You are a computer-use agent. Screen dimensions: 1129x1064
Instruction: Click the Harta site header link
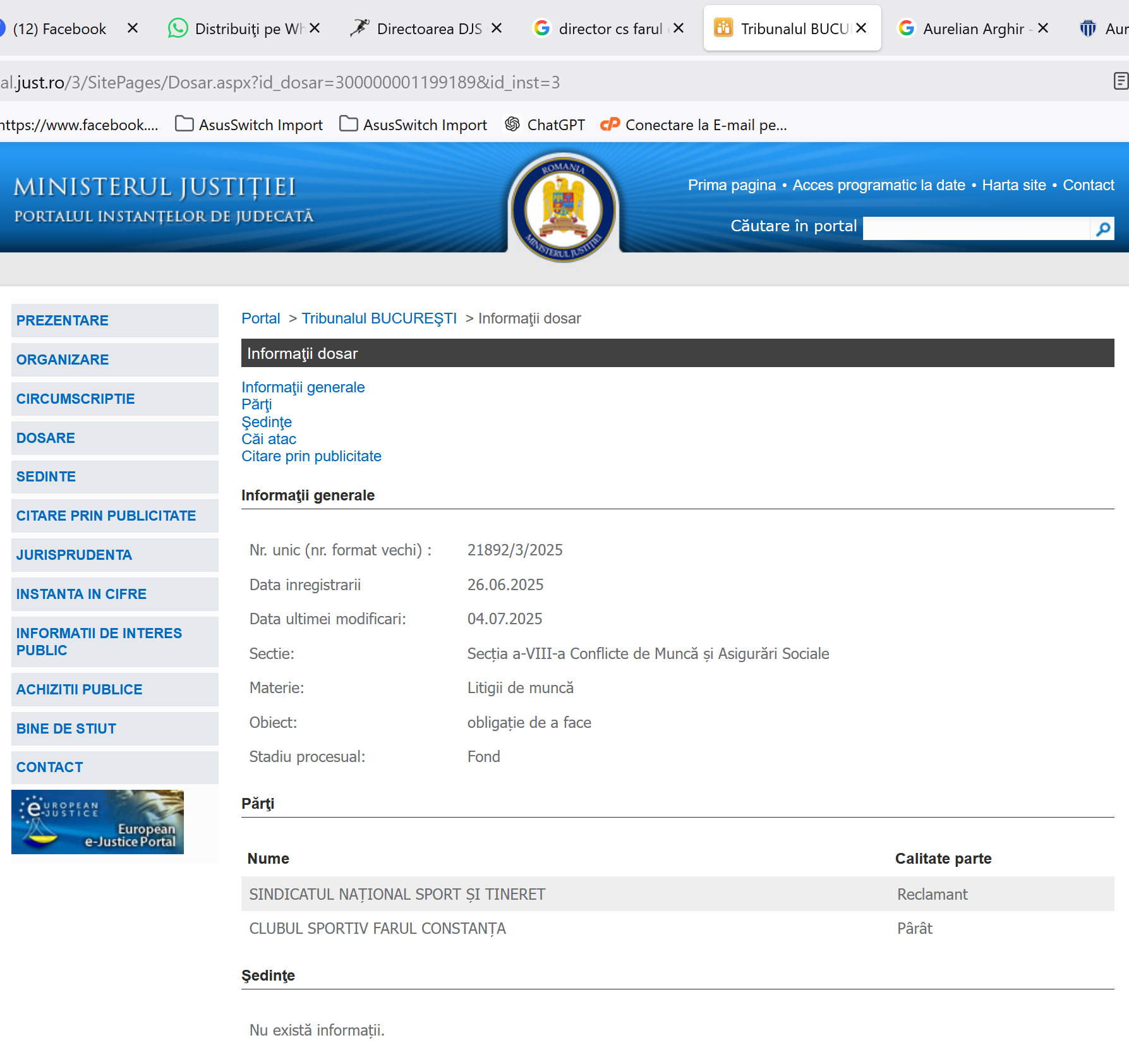[1013, 185]
